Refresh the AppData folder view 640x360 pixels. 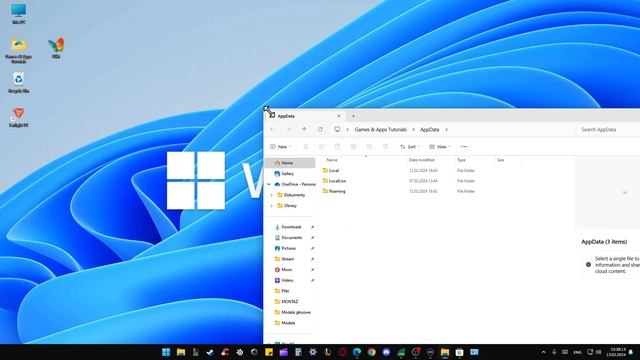pyautogui.click(x=320, y=129)
